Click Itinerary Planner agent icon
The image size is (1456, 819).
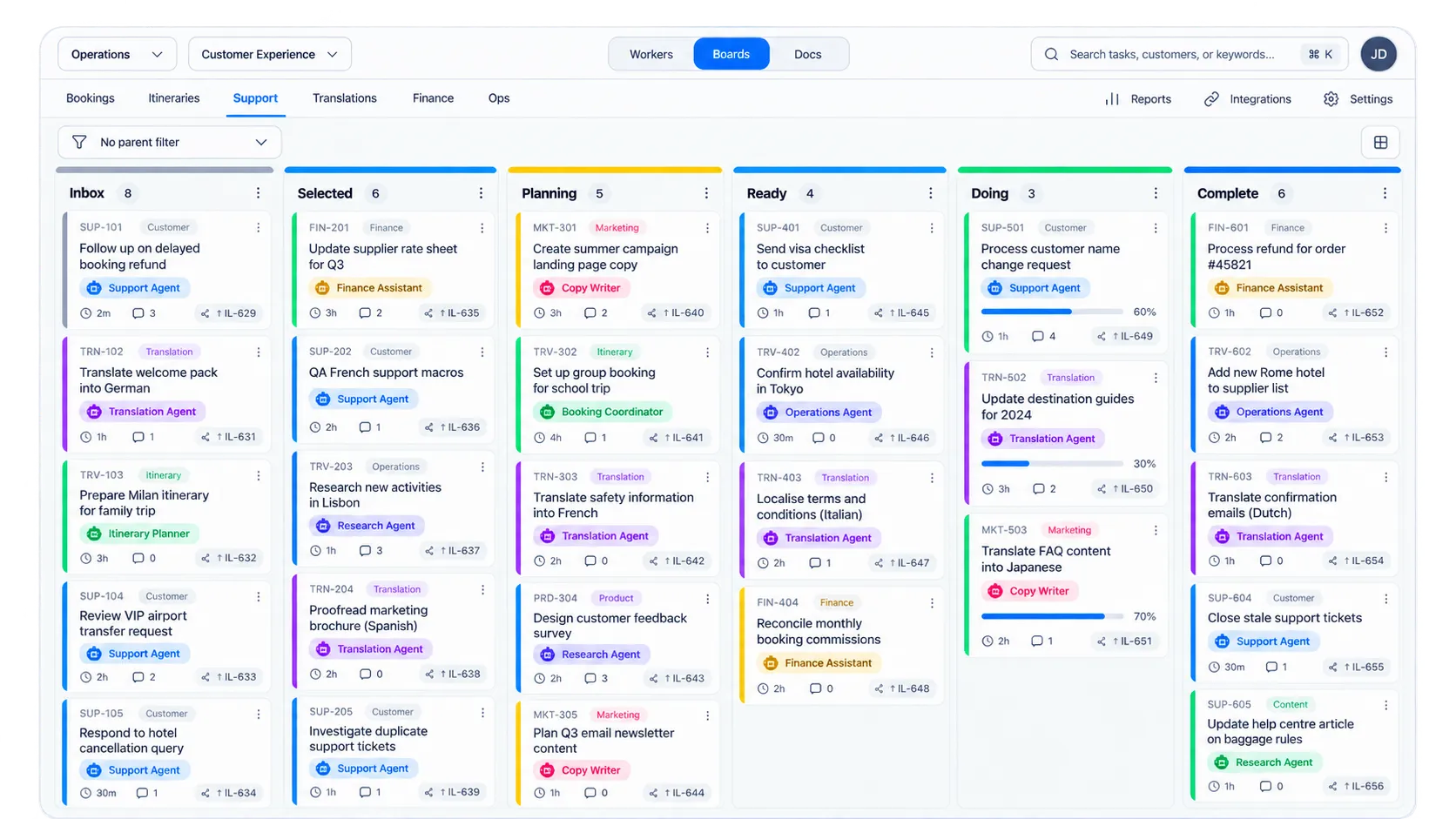(x=94, y=534)
